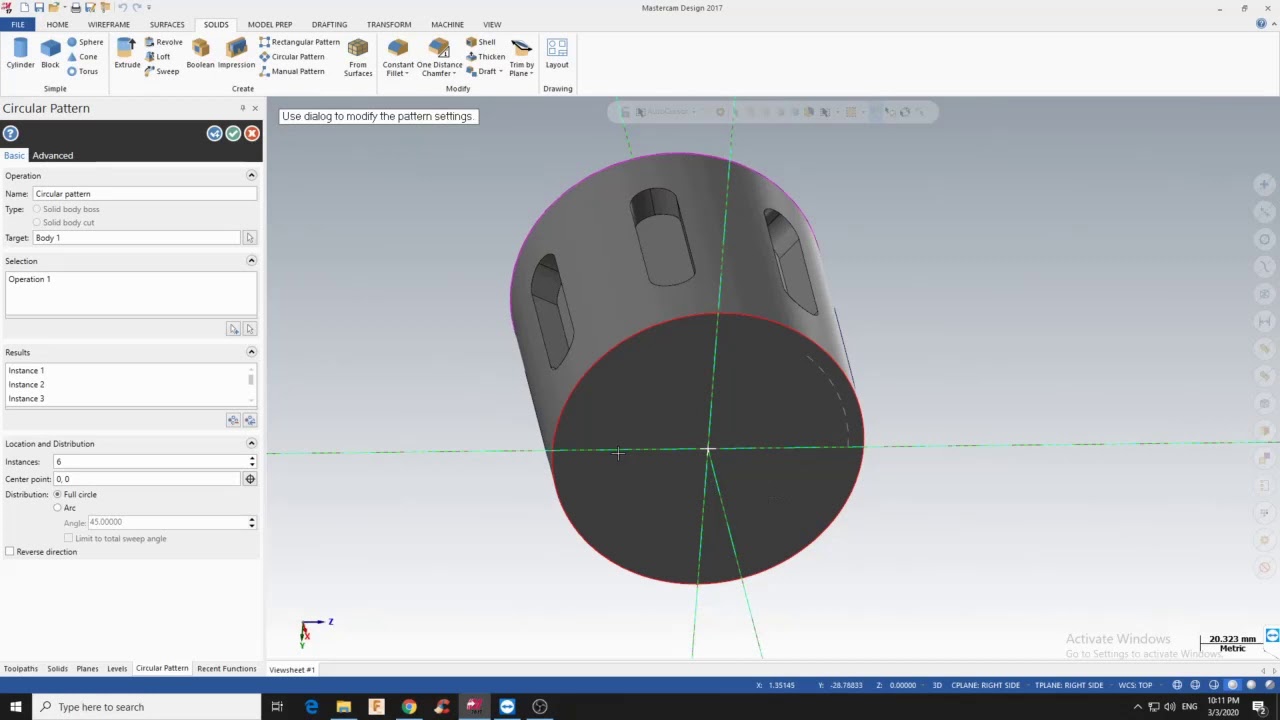1280x720 pixels.
Task: Click CPLANE: RIGHT SIDE status entry
Action: click(x=986, y=685)
